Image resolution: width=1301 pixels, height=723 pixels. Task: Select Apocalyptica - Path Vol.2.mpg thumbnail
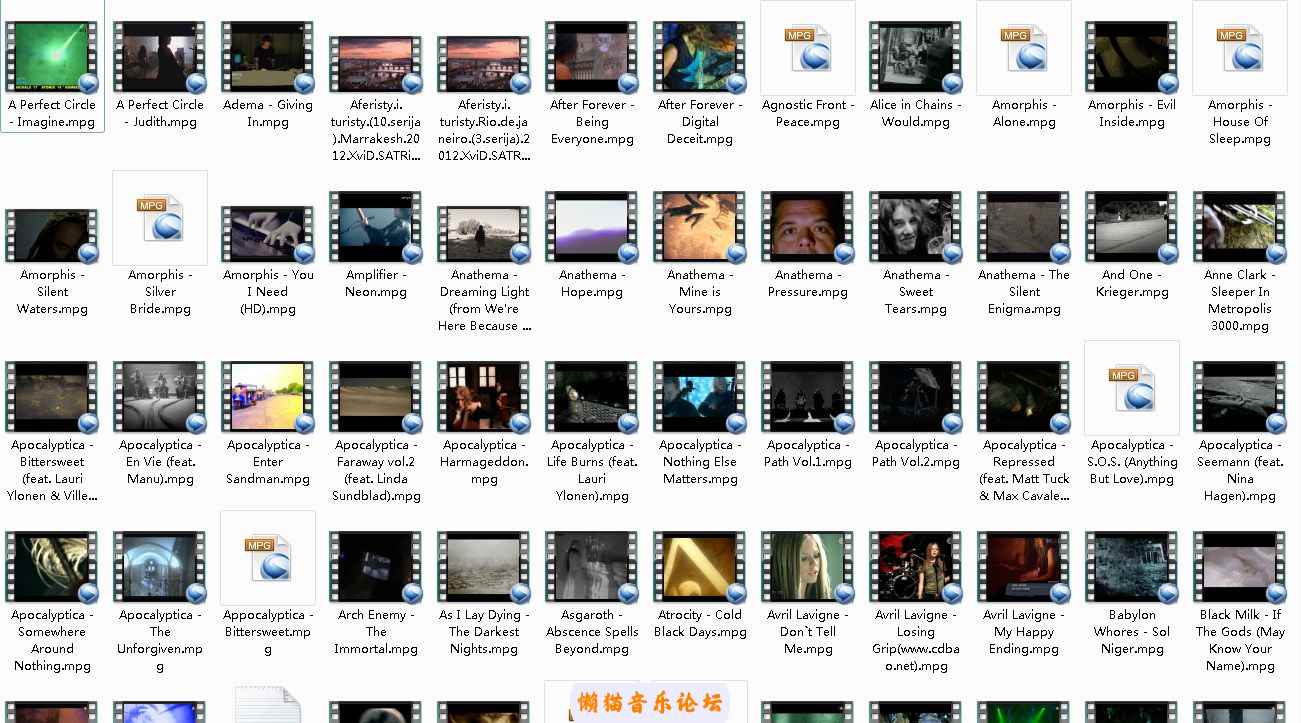tap(916, 398)
